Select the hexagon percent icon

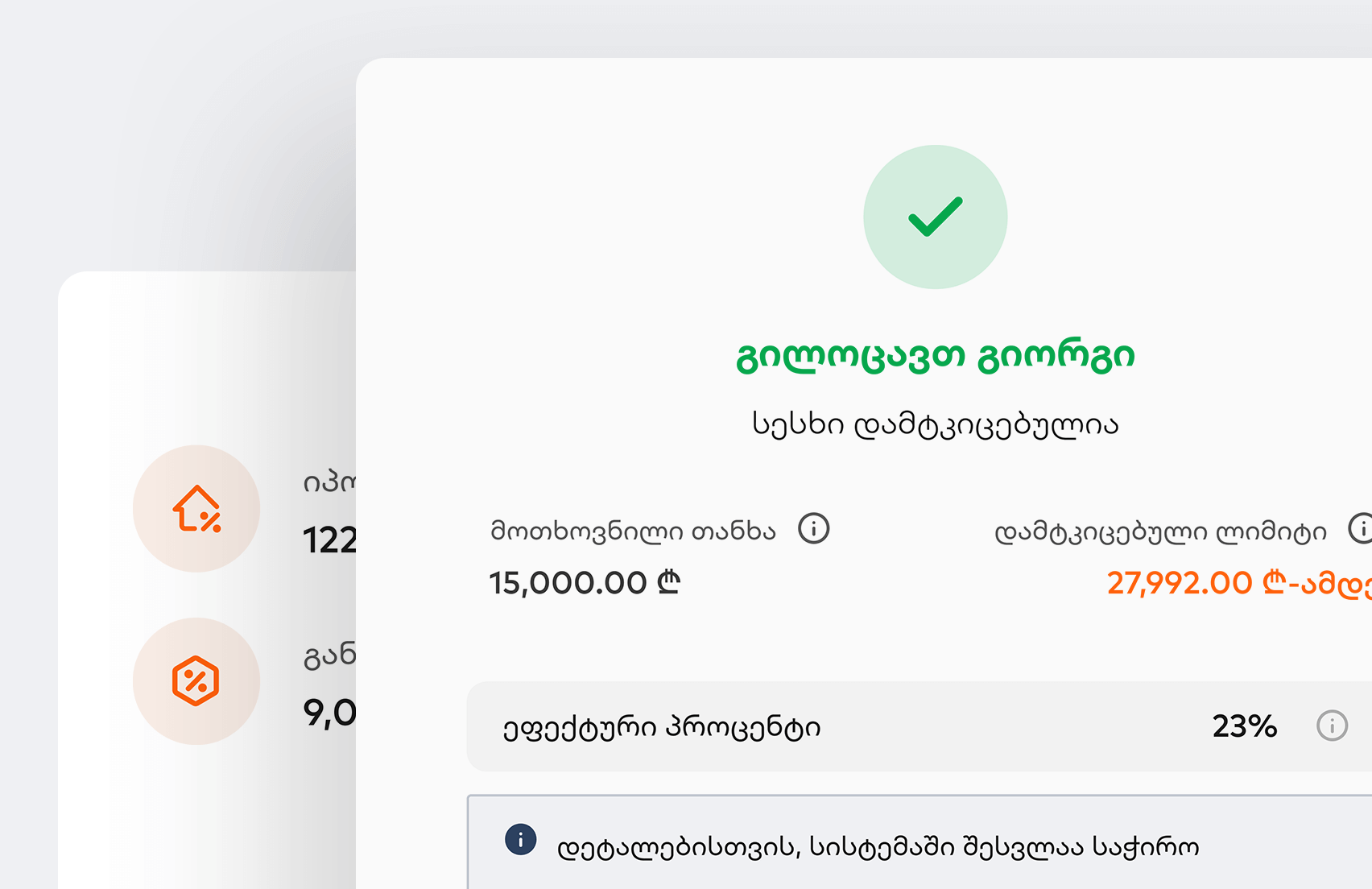point(196,681)
